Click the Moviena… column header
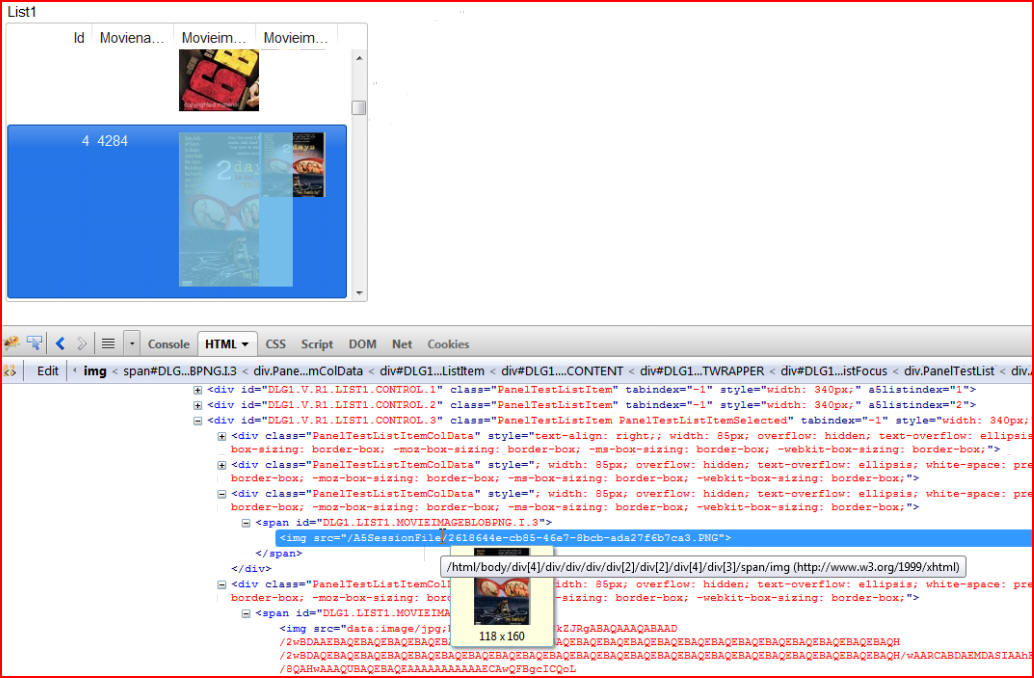Image resolution: width=1034 pixels, height=678 pixels. coord(133,38)
